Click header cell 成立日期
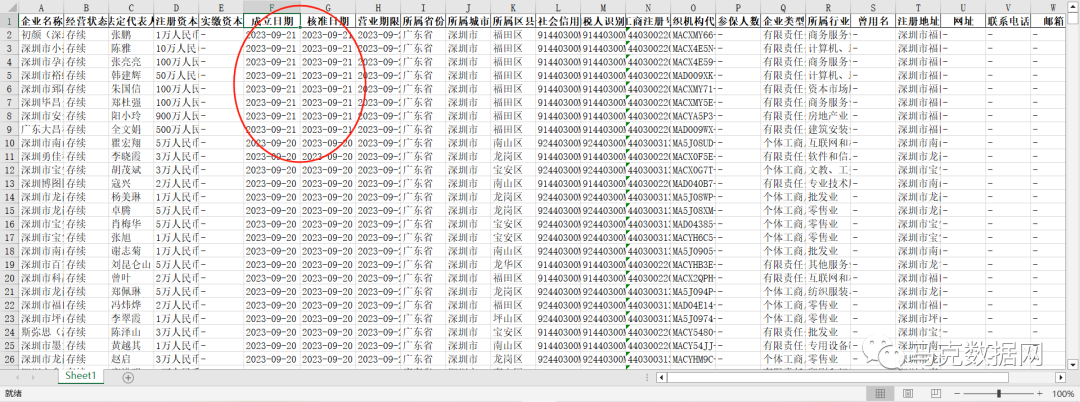Image resolution: width=1080 pixels, height=402 pixels. pos(271,21)
